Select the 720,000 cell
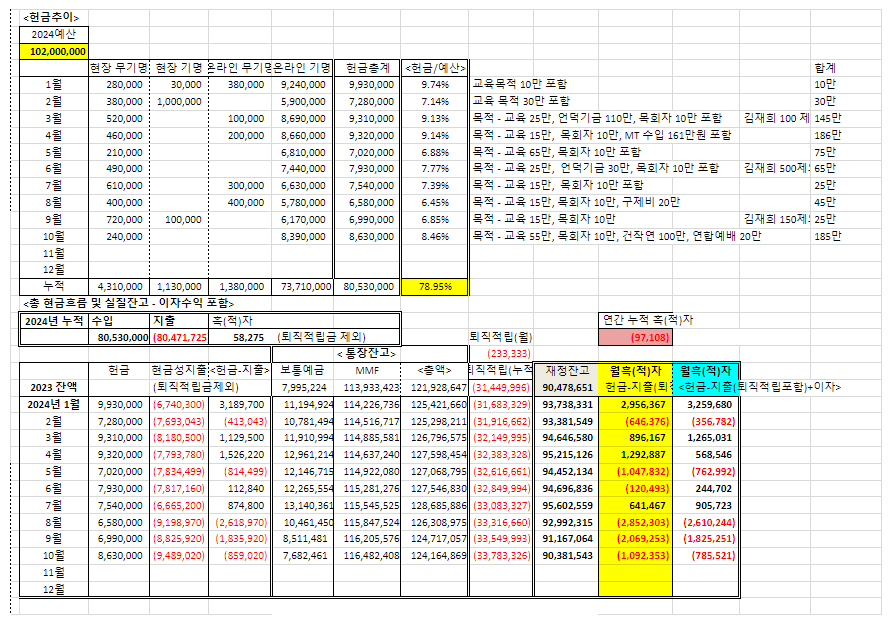The height and width of the screenshot is (628, 892). tap(119, 220)
